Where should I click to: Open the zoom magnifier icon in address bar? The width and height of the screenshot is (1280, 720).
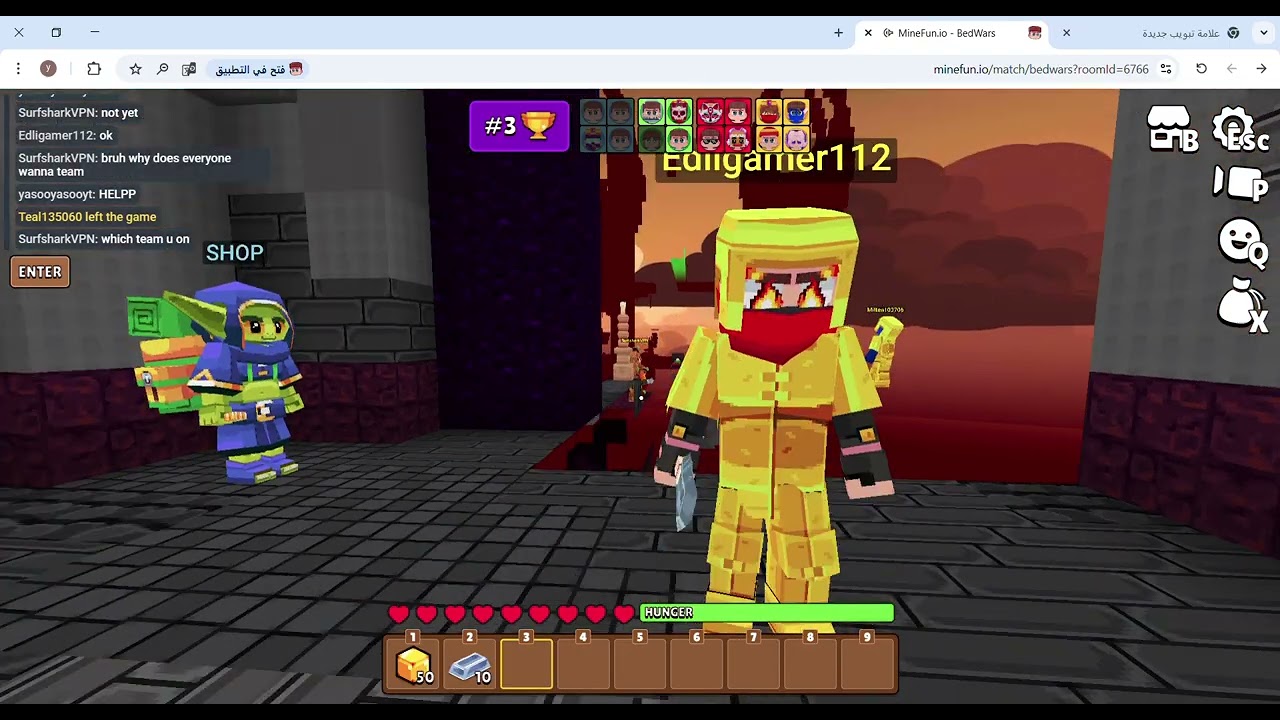click(x=162, y=69)
